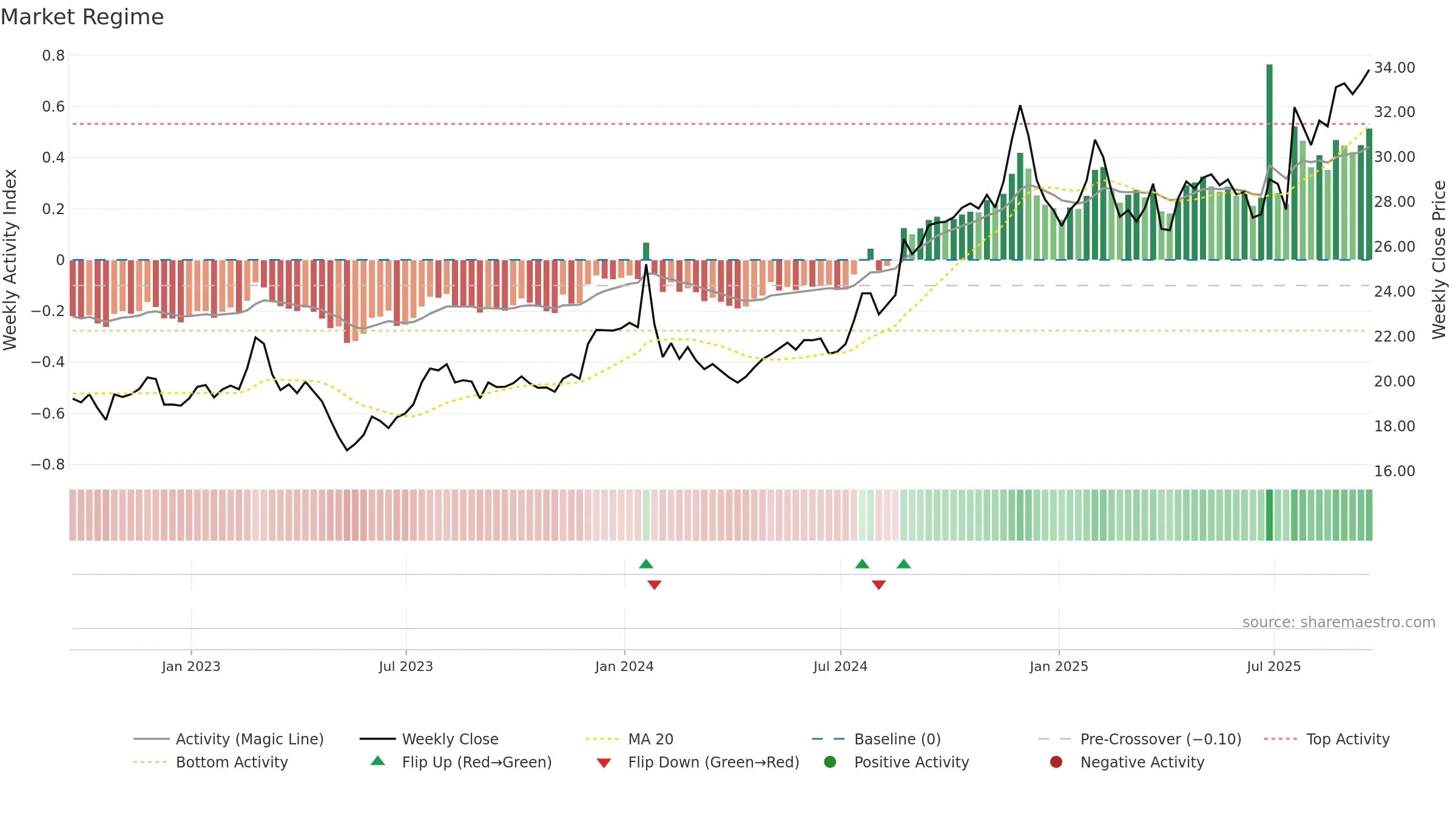Viewport: 1456px width, 819px height.
Task: Click the 16.00 price axis tick
Action: (1394, 471)
